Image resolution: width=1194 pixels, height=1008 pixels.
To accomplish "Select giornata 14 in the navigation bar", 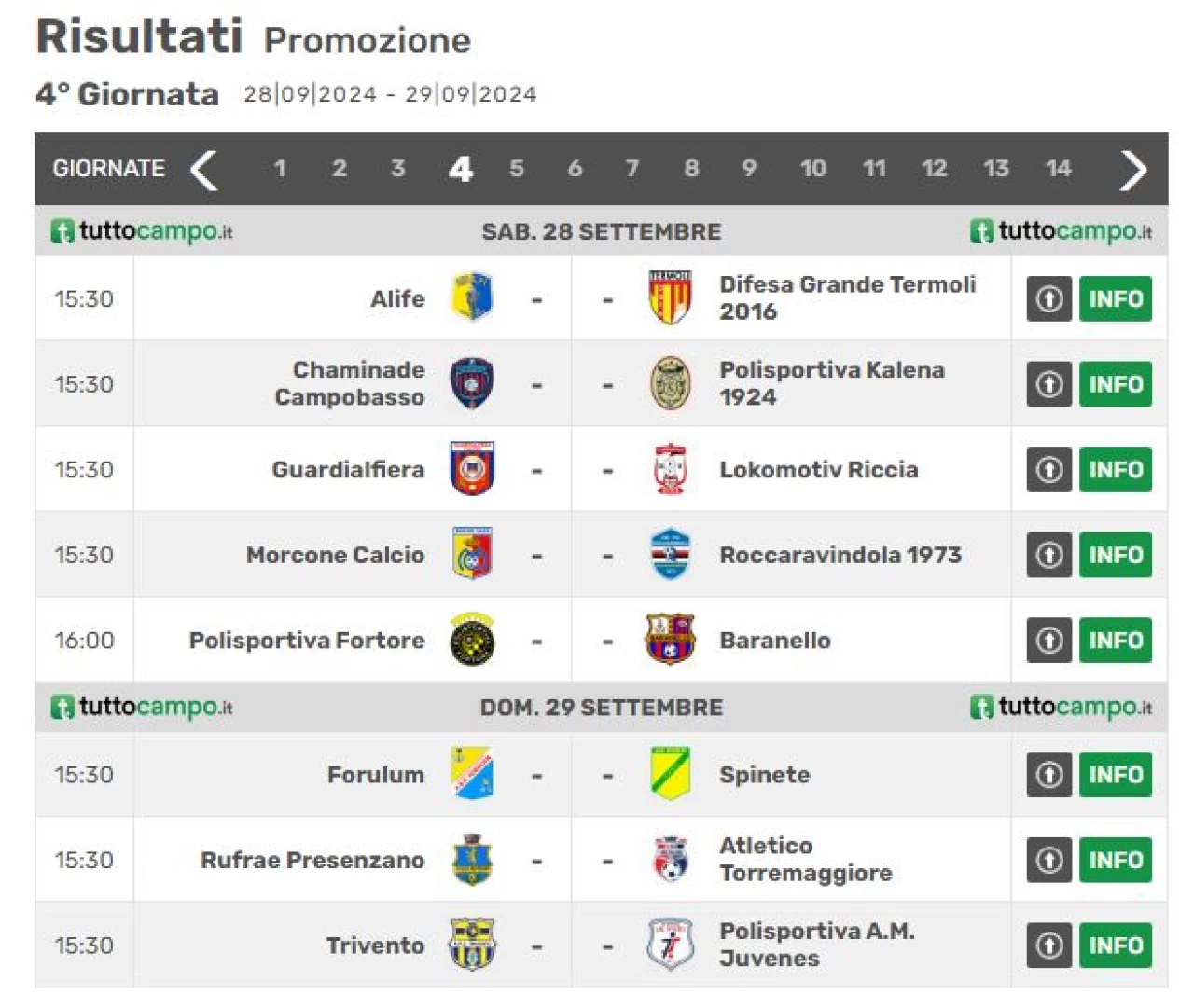I will coord(1058,169).
